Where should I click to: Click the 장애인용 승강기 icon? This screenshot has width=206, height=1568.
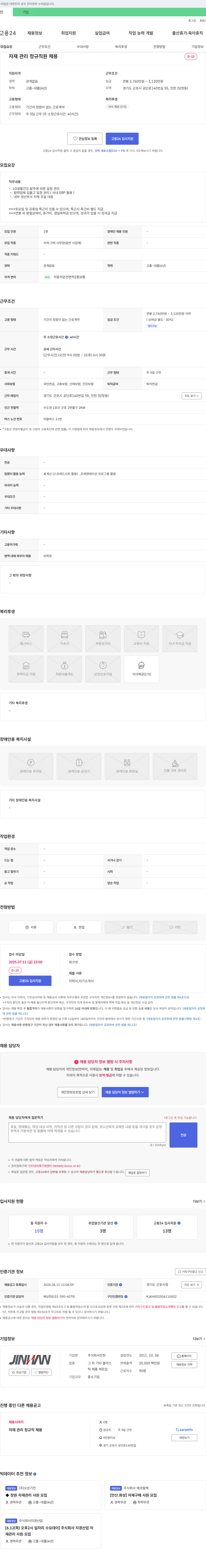[79, 766]
